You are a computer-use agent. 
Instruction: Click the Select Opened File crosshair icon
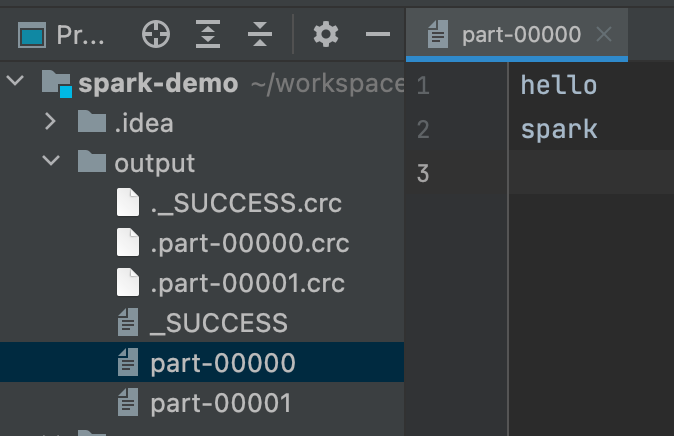pyautogui.click(x=155, y=35)
